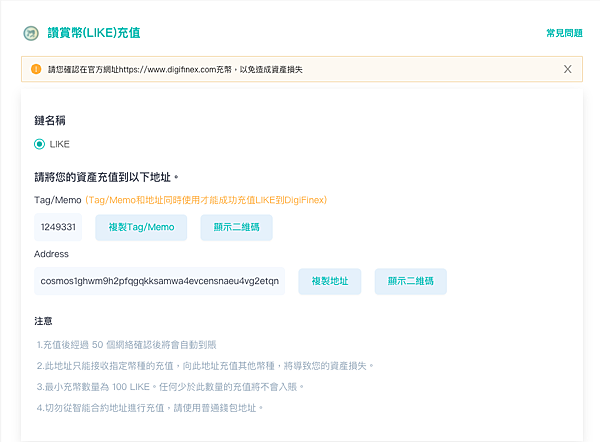Show QR code for Tag/Memo

pyautogui.click(x=236, y=227)
